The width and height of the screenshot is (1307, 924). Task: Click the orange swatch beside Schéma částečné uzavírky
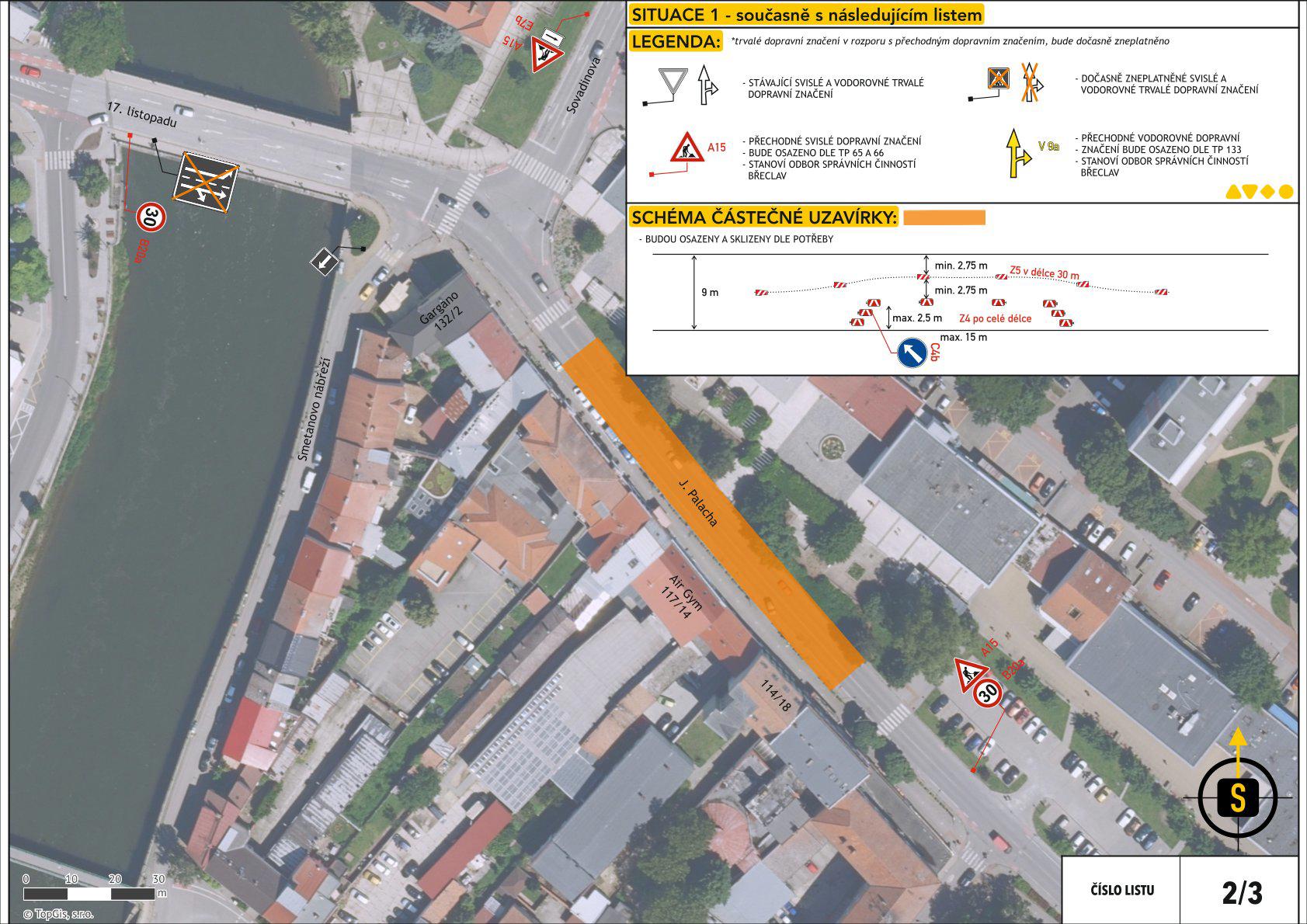click(944, 217)
